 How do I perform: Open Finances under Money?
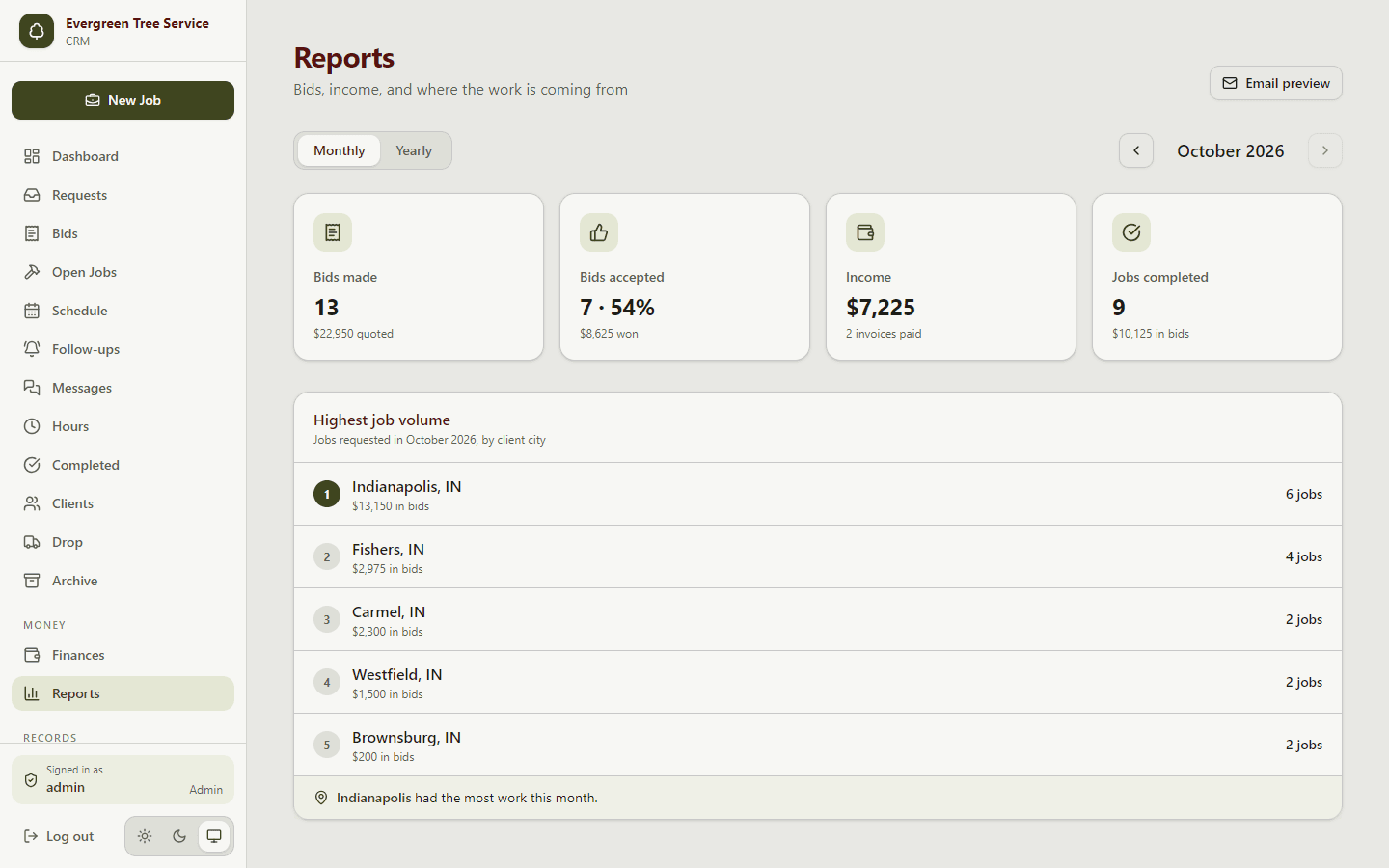tap(123, 655)
